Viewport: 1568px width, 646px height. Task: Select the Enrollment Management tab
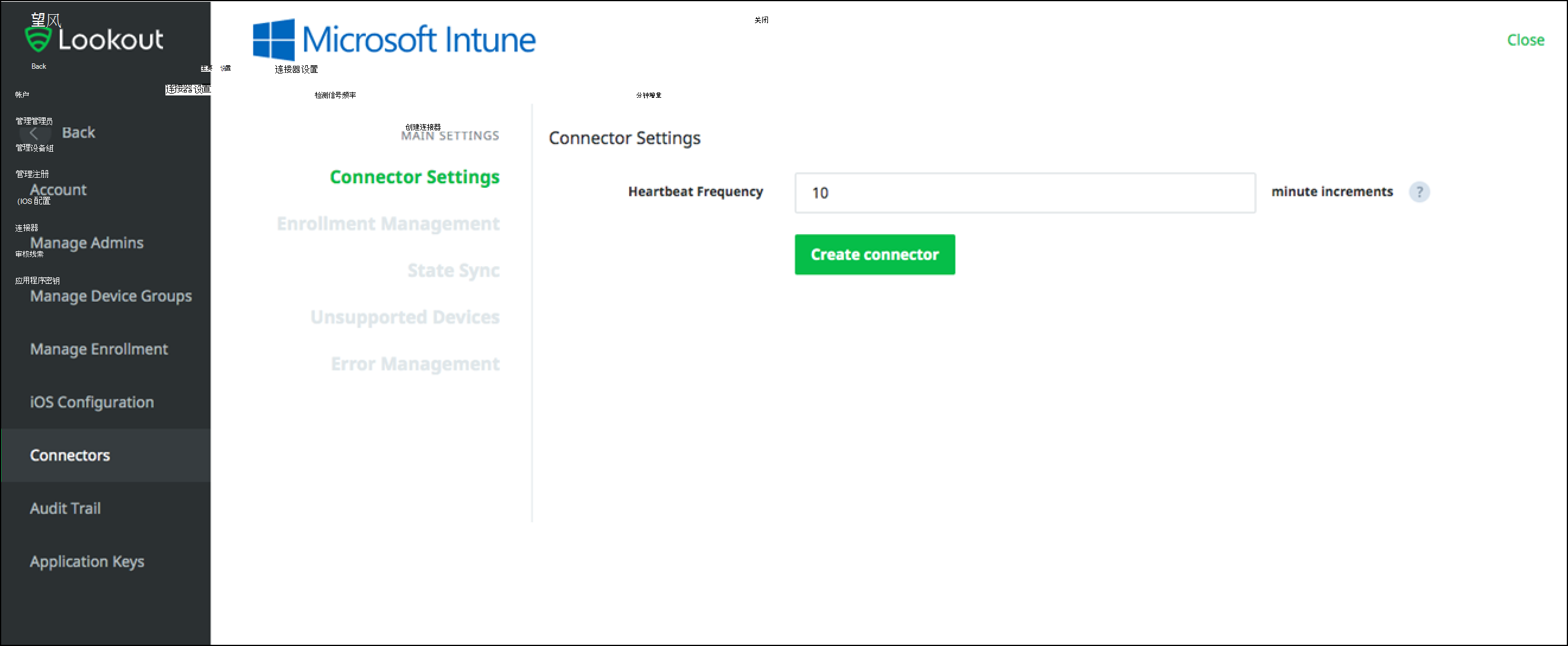coord(389,222)
